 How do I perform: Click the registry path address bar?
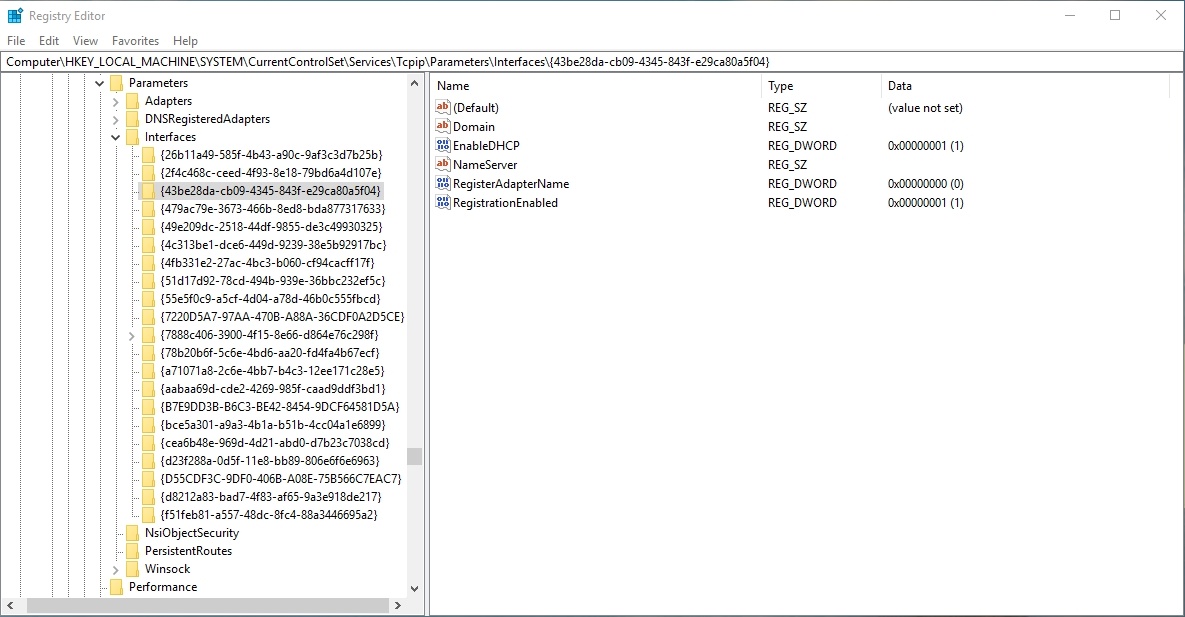pyautogui.click(x=590, y=61)
